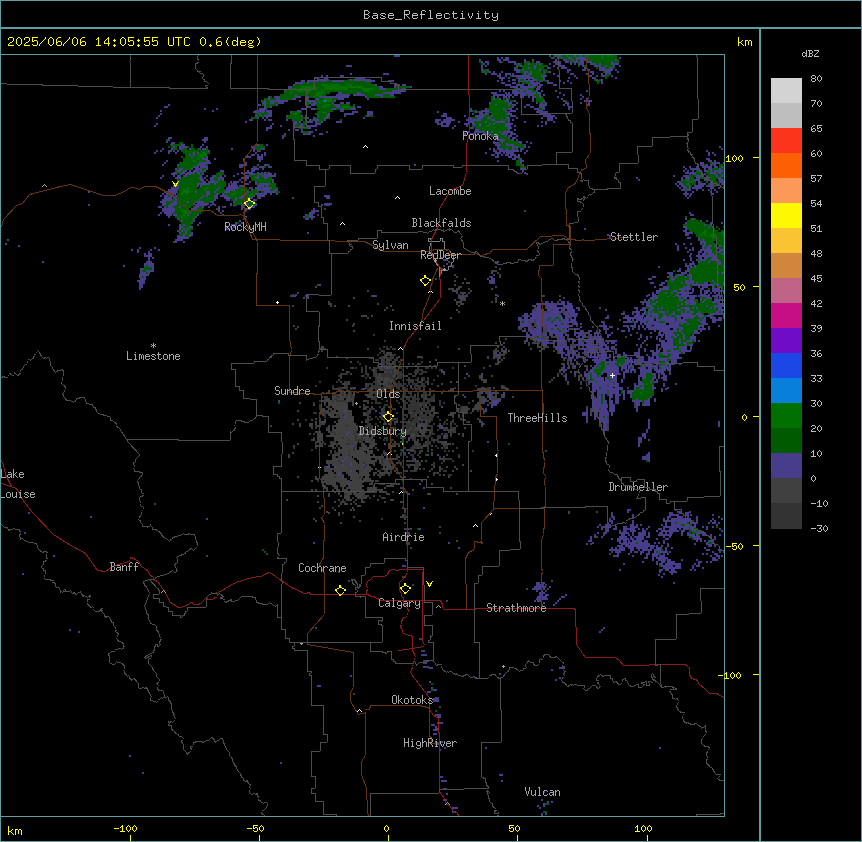862x842 pixels.
Task: Click the Blackfalds city label
Action: pyautogui.click(x=441, y=223)
